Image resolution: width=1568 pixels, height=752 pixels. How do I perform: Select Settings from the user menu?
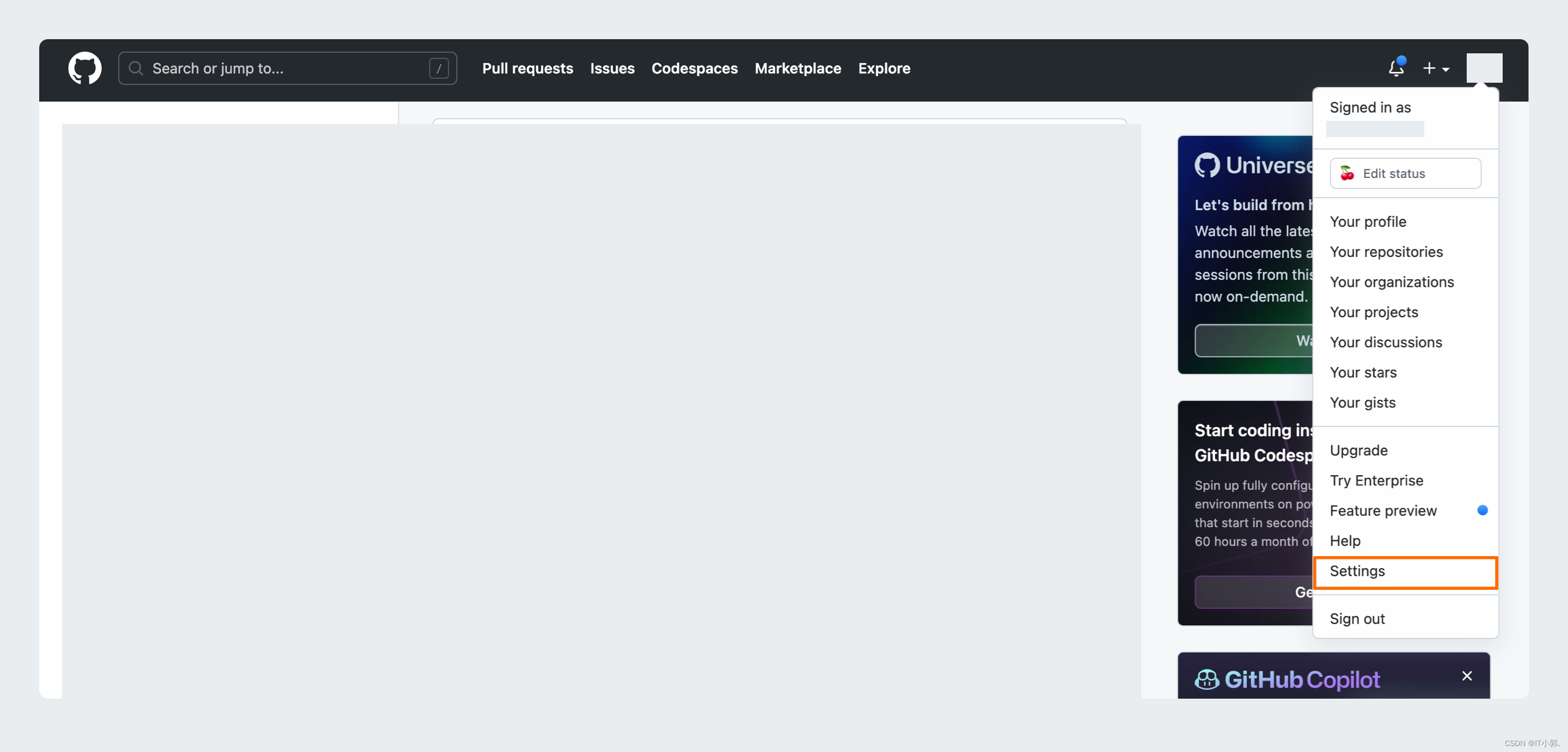click(x=1357, y=571)
